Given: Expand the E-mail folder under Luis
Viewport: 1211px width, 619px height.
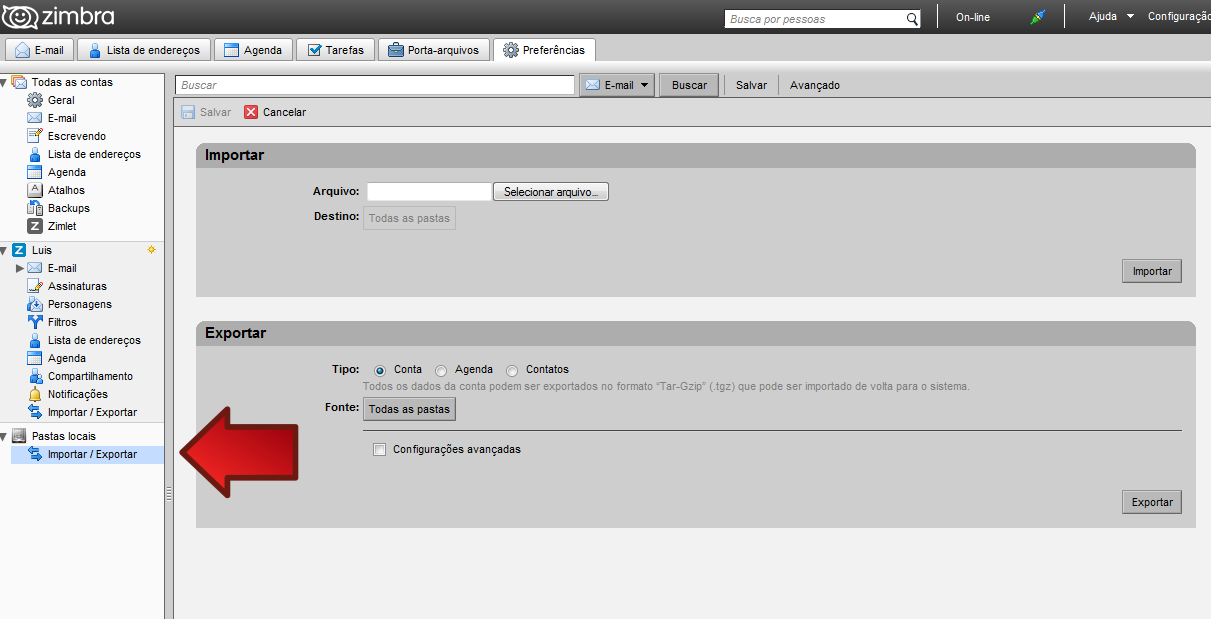Looking at the screenshot, I should coord(19,268).
